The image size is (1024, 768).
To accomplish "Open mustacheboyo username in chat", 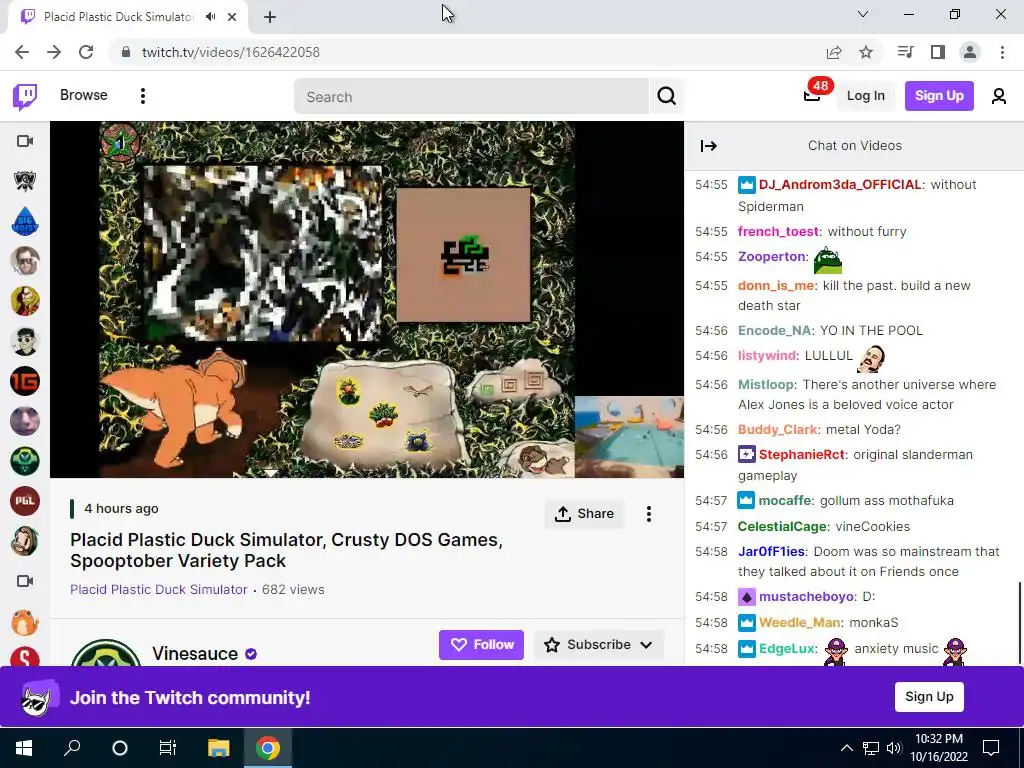I will click(807, 597).
